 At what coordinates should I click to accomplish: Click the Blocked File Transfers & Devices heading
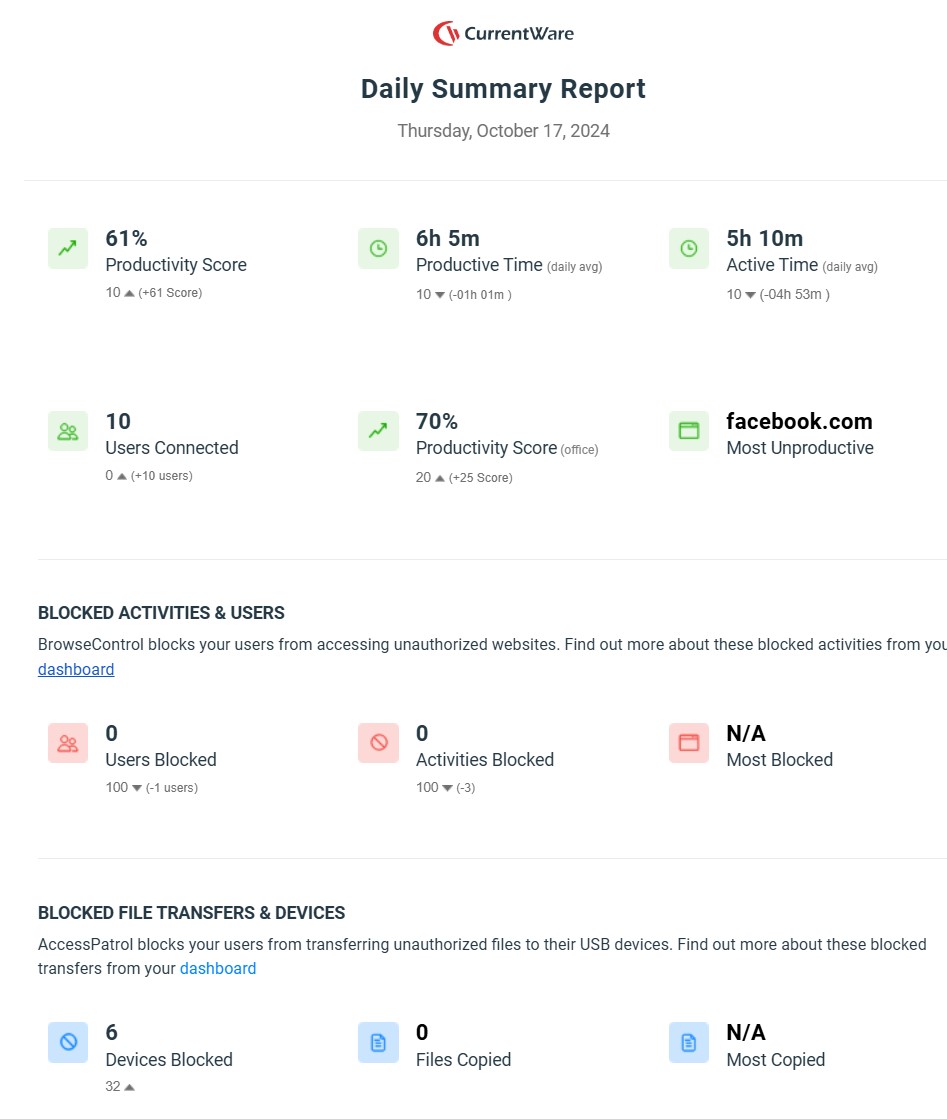point(191,913)
